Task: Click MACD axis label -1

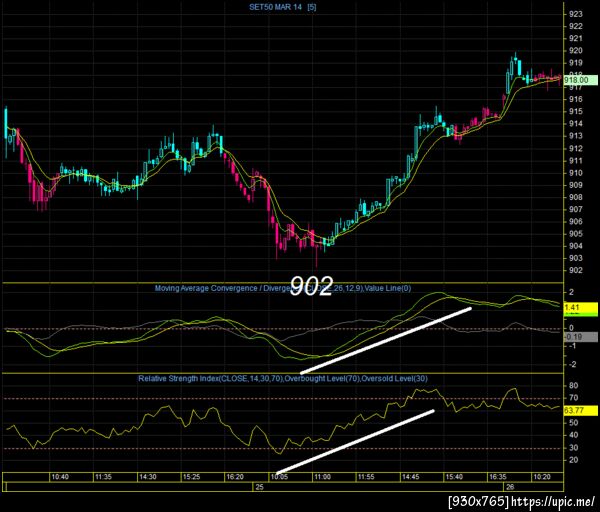Action: pos(572,346)
